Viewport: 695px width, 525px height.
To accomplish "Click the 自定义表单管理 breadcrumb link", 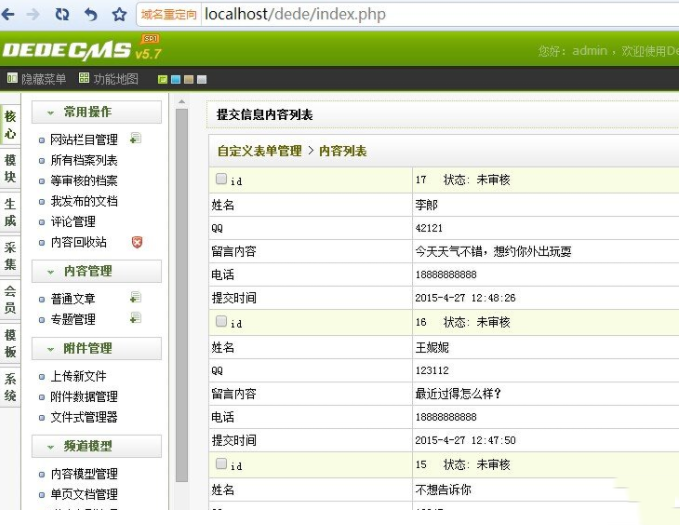I will coord(259,151).
